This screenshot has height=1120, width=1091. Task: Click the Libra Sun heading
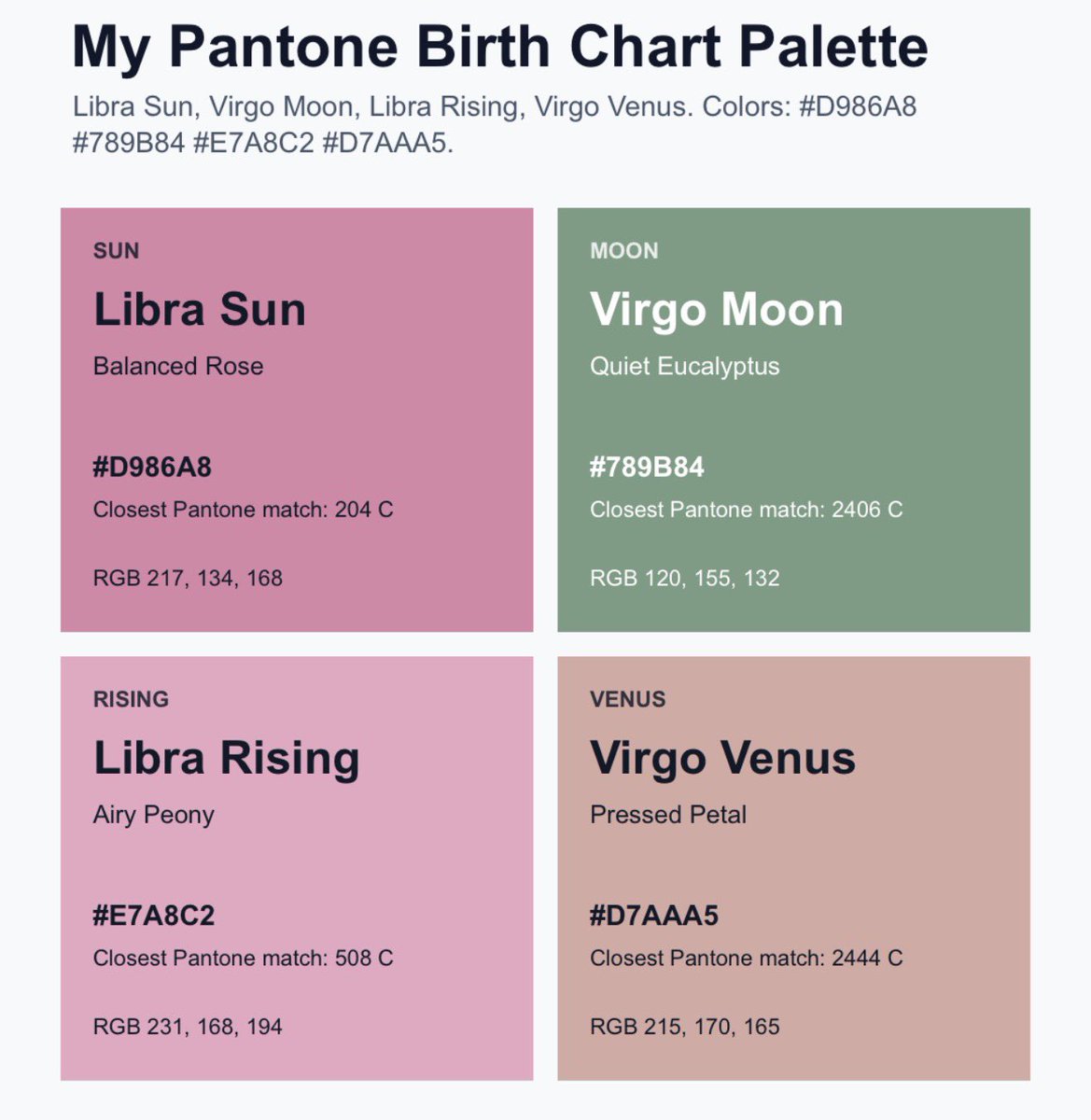pos(200,309)
